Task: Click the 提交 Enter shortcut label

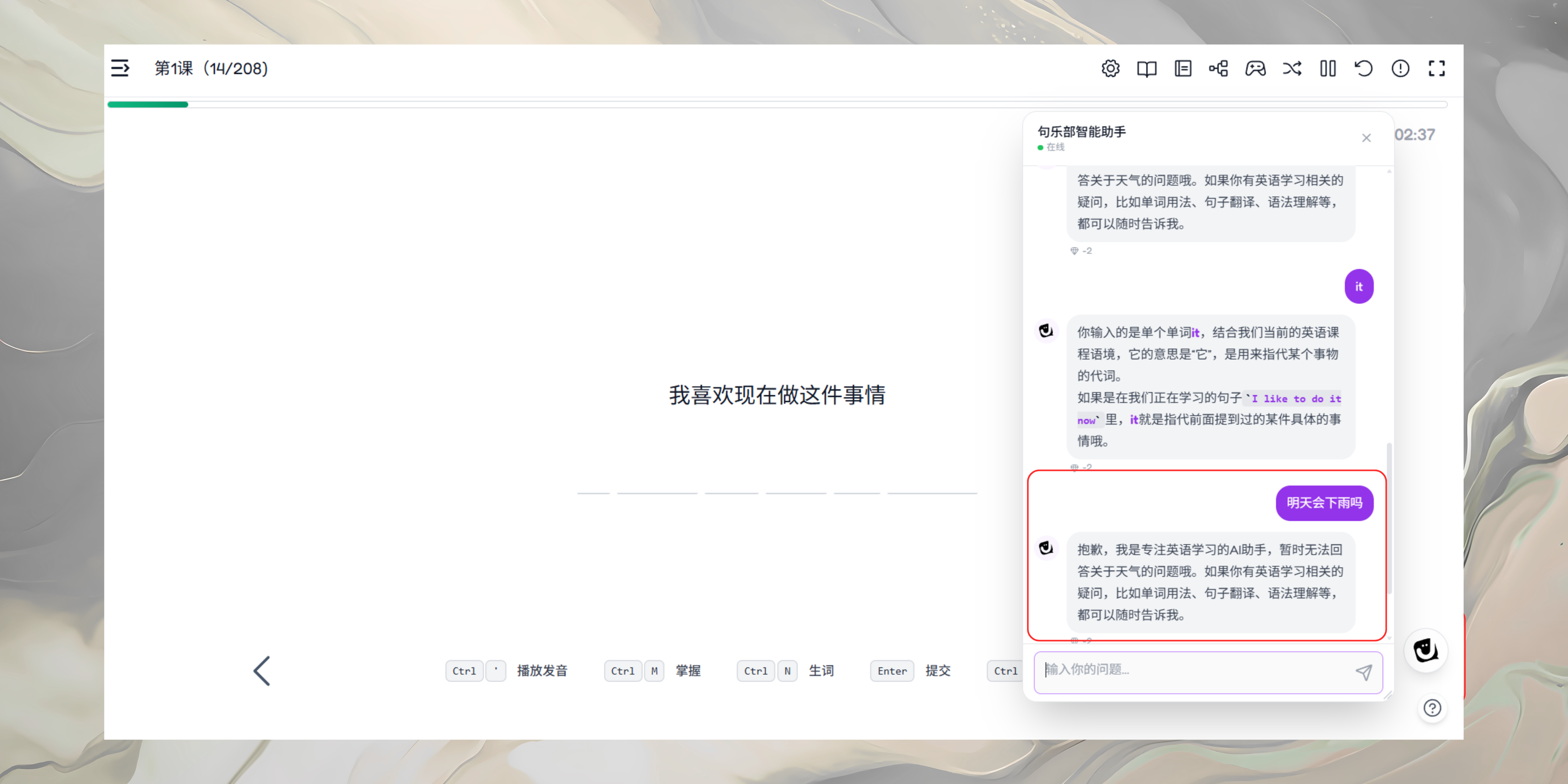Action: [937, 671]
